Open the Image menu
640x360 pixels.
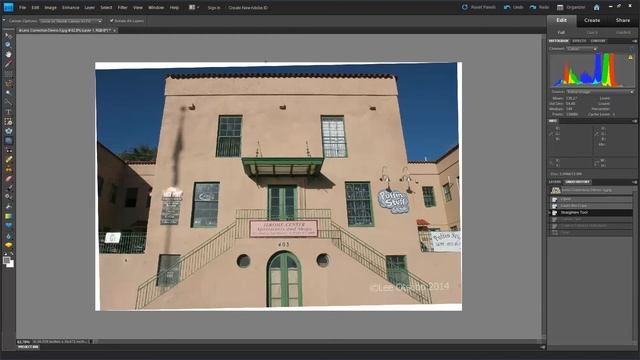pyautogui.click(x=50, y=7)
